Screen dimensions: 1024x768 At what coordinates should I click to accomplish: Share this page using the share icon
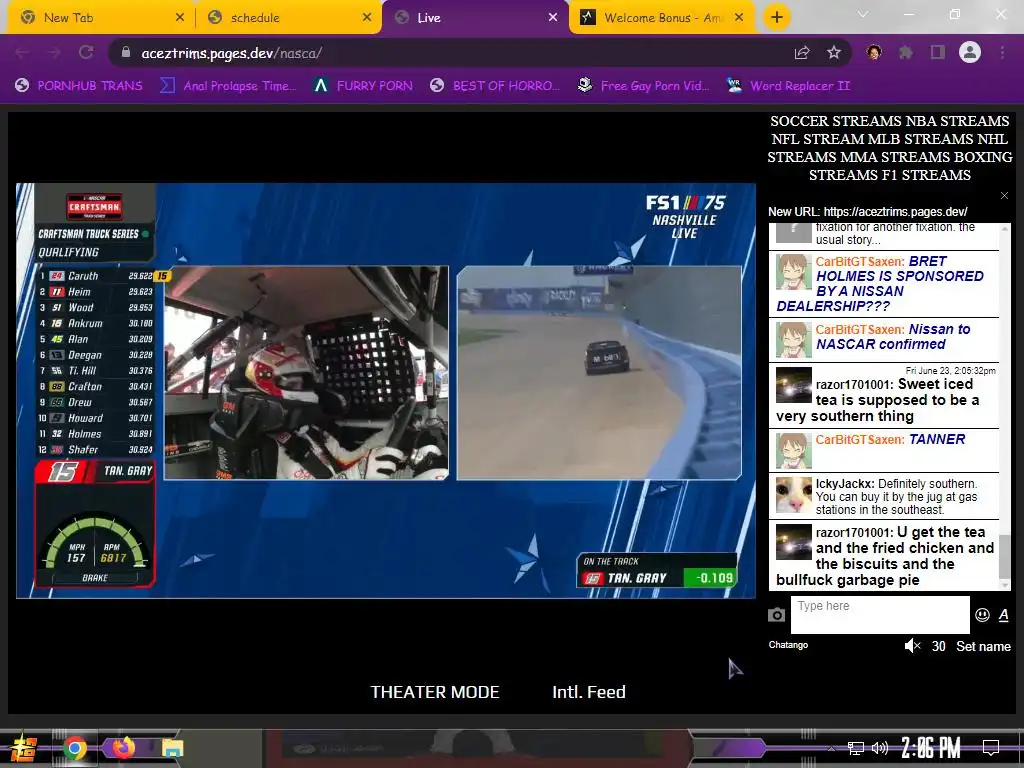[802, 53]
